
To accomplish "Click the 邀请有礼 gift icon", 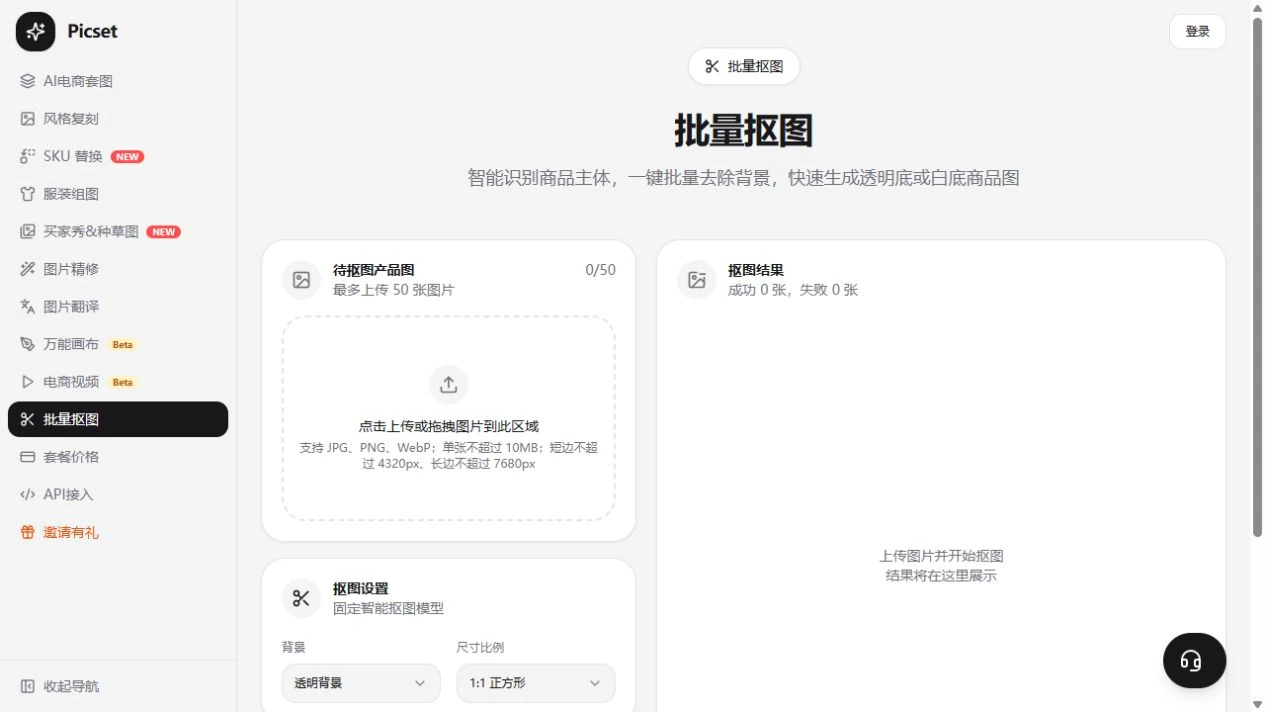I will click(28, 533).
